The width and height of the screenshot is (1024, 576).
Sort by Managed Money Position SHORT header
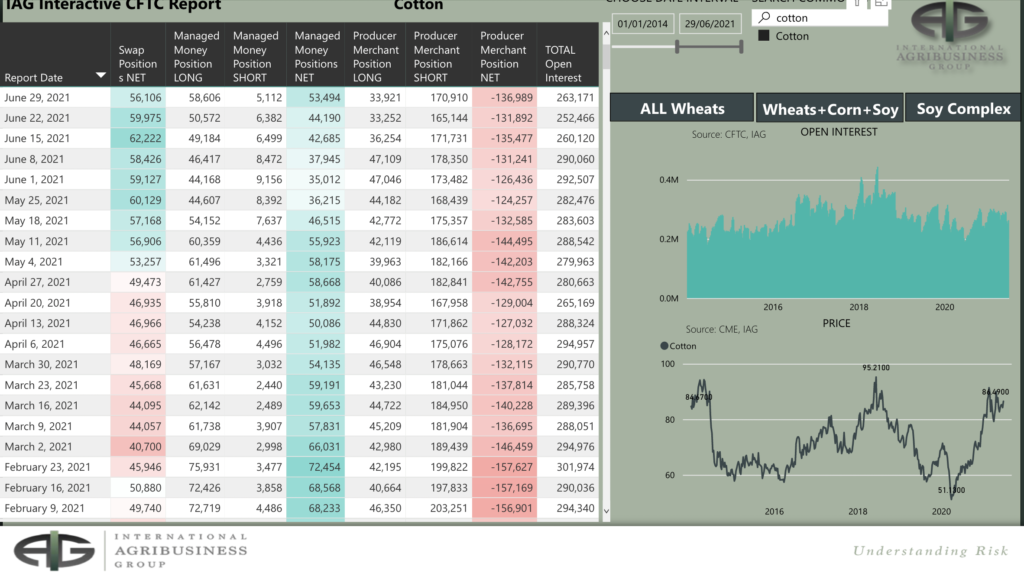[x=255, y=56]
